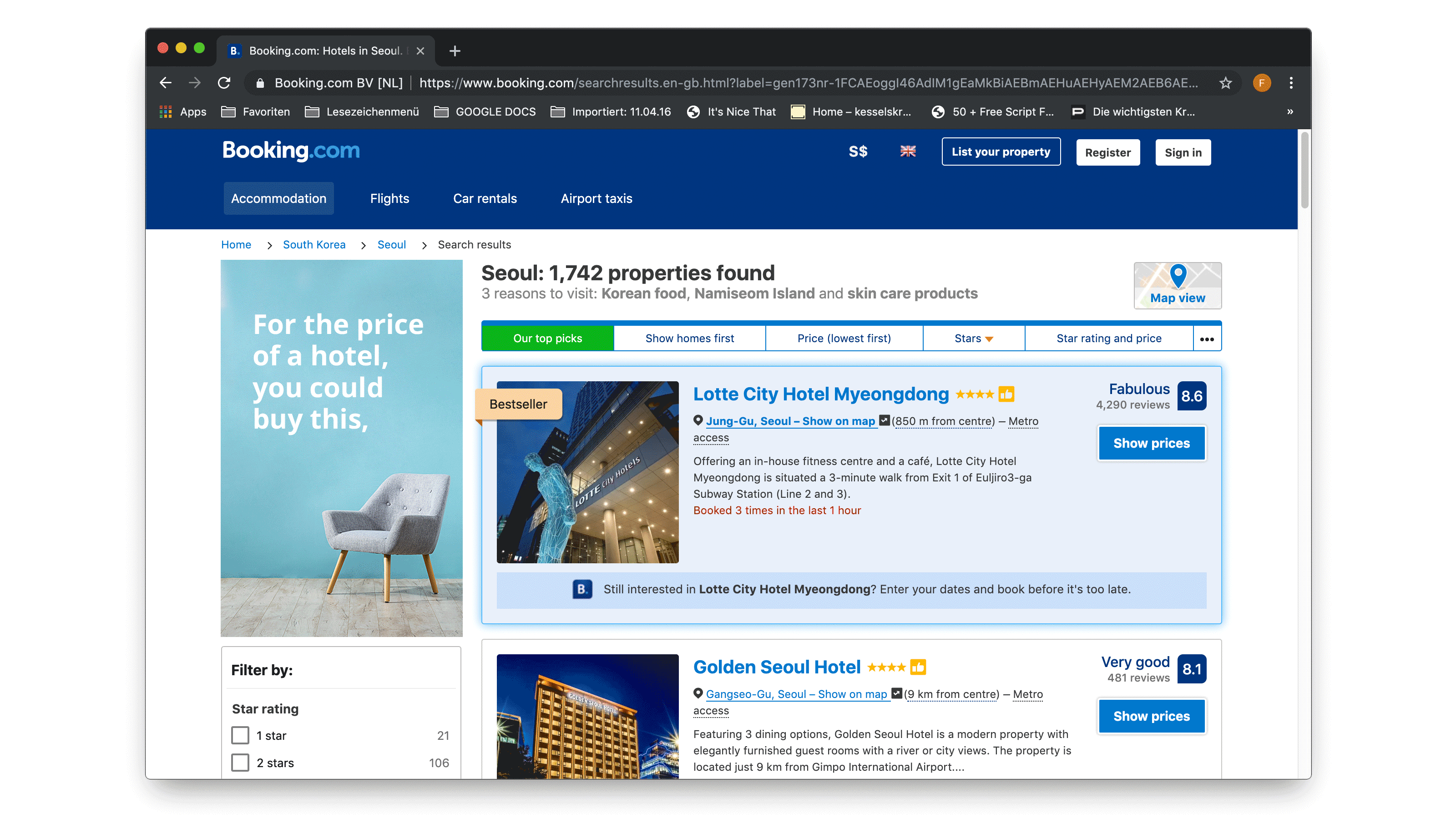Show hidden bookmarks overflow chevron
Image resolution: width=1456 pixels, height=819 pixels.
(1290, 112)
